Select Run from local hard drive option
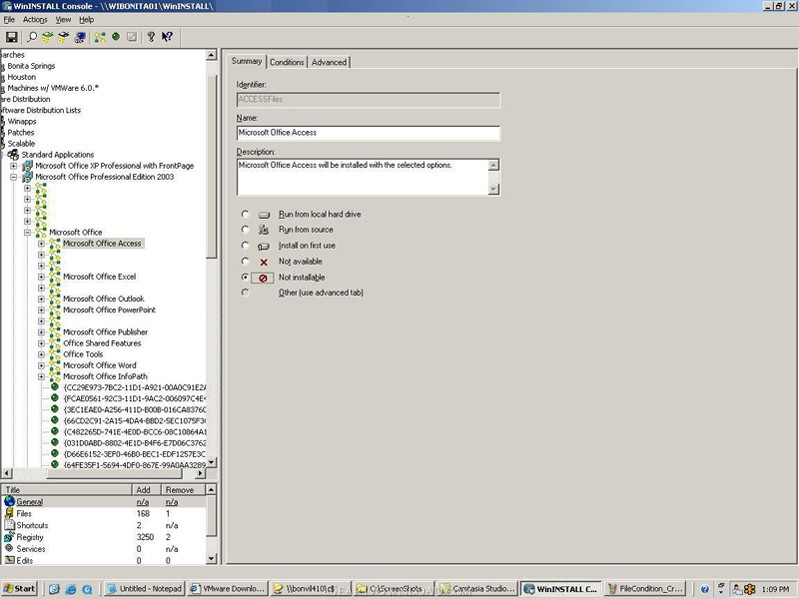The image size is (799, 599). [x=245, y=214]
